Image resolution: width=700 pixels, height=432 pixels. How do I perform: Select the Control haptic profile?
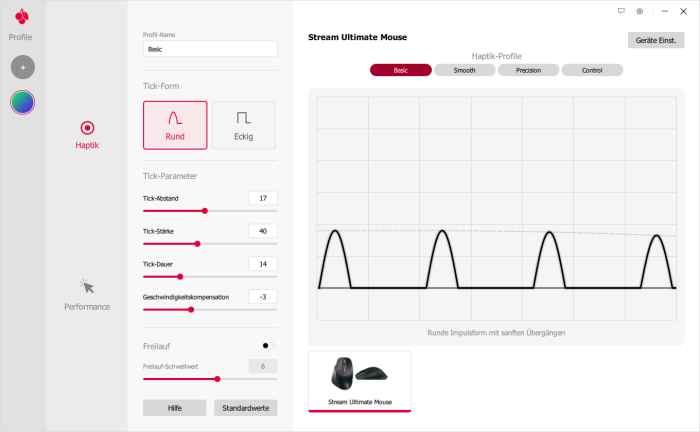(x=592, y=71)
